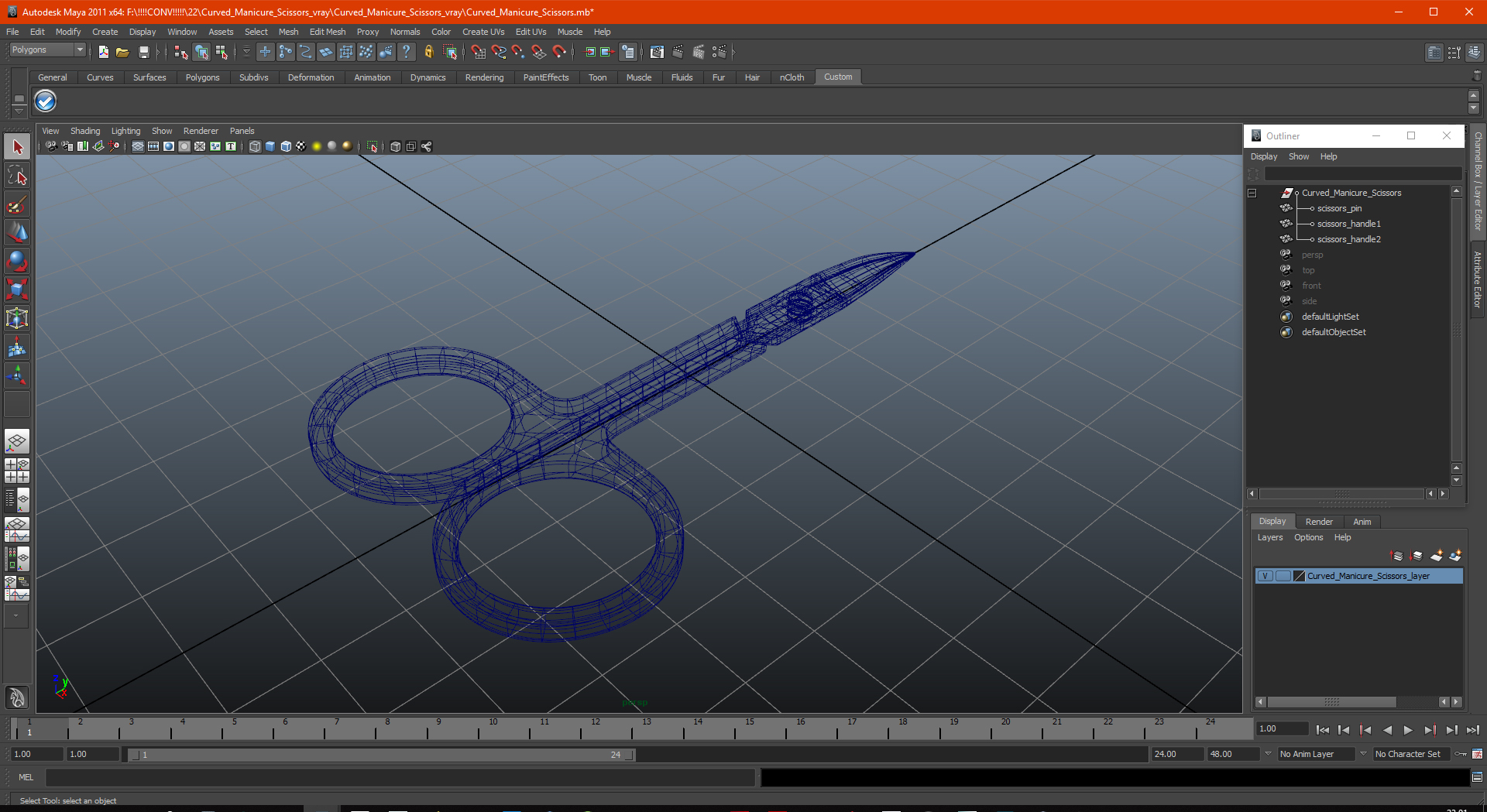Viewport: 1487px width, 812px height.
Task: Choose the Paint Selection tool
Action: [17, 204]
